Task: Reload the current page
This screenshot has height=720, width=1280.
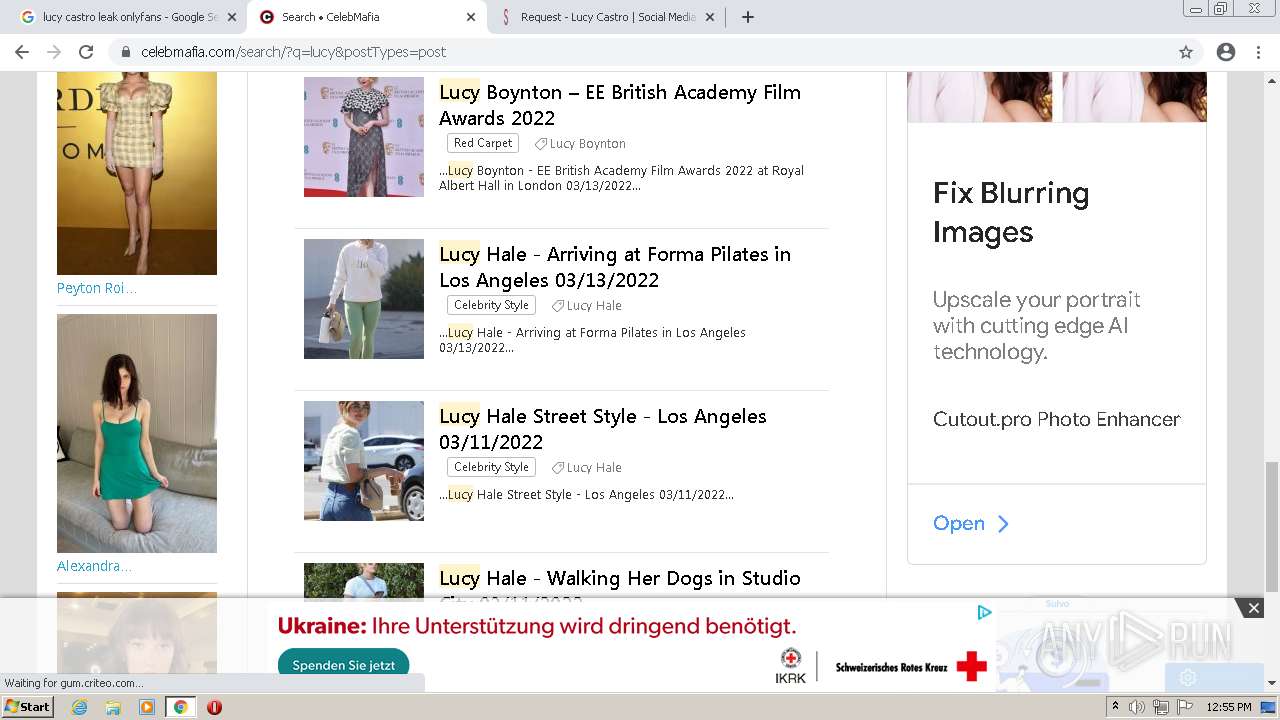Action: point(86,52)
